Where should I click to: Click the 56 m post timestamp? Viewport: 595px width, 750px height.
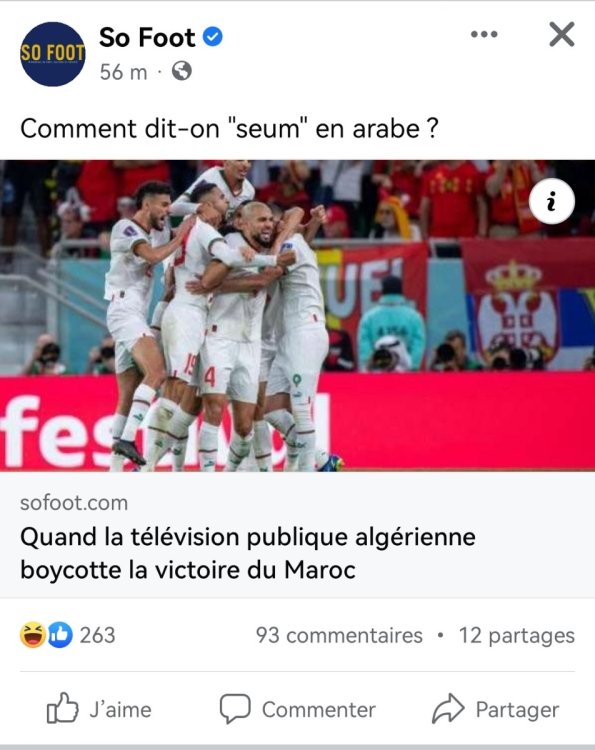(123, 72)
